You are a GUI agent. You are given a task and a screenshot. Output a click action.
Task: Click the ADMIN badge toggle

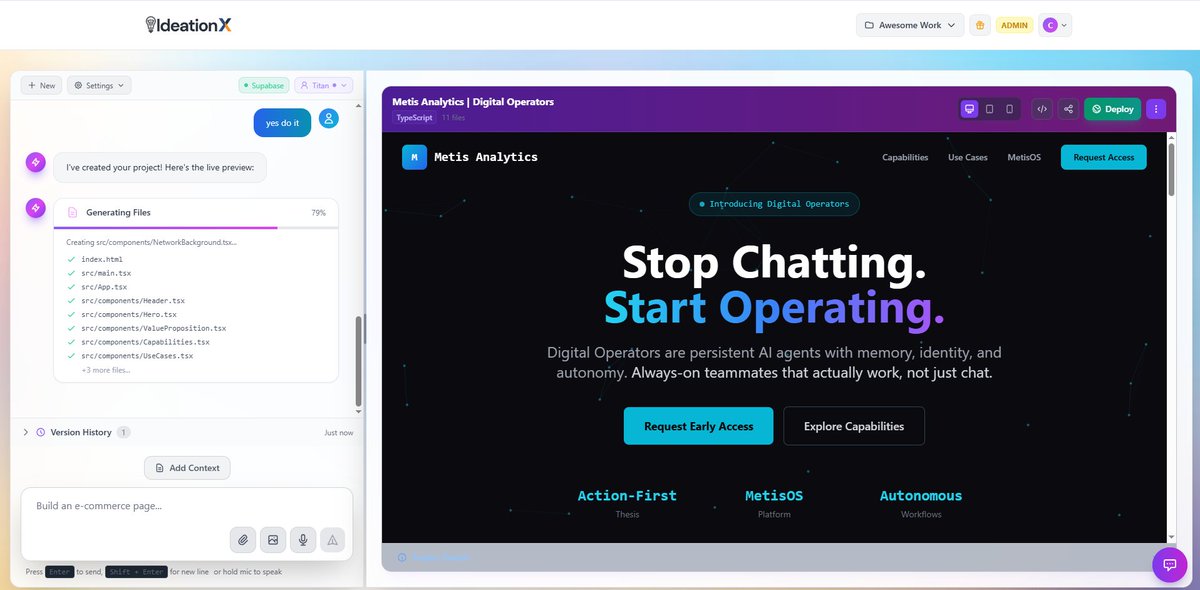pos(1014,23)
